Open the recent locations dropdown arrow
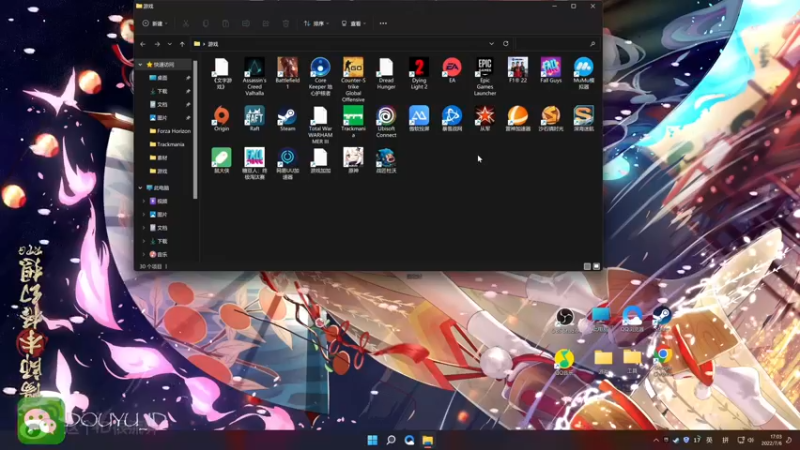Image resolution: width=800 pixels, height=450 pixels. coord(170,44)
